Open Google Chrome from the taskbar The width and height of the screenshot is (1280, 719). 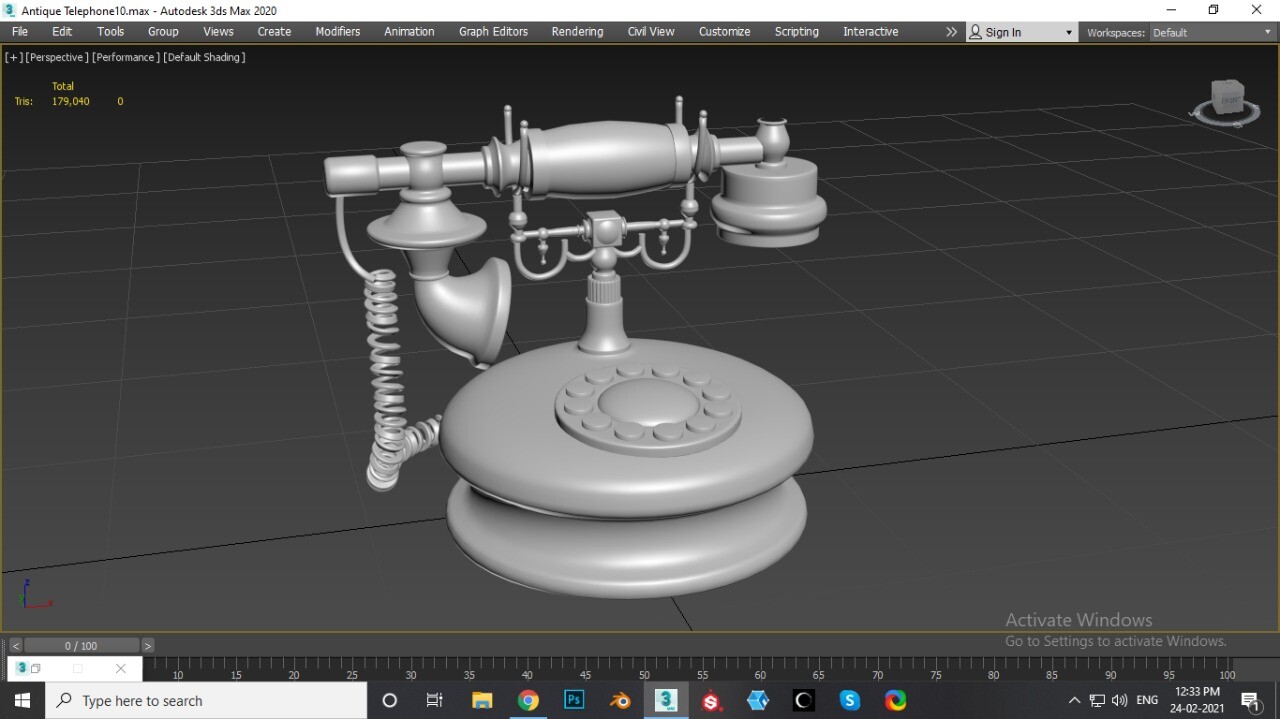pyautogui.click(x=528, y=701)
